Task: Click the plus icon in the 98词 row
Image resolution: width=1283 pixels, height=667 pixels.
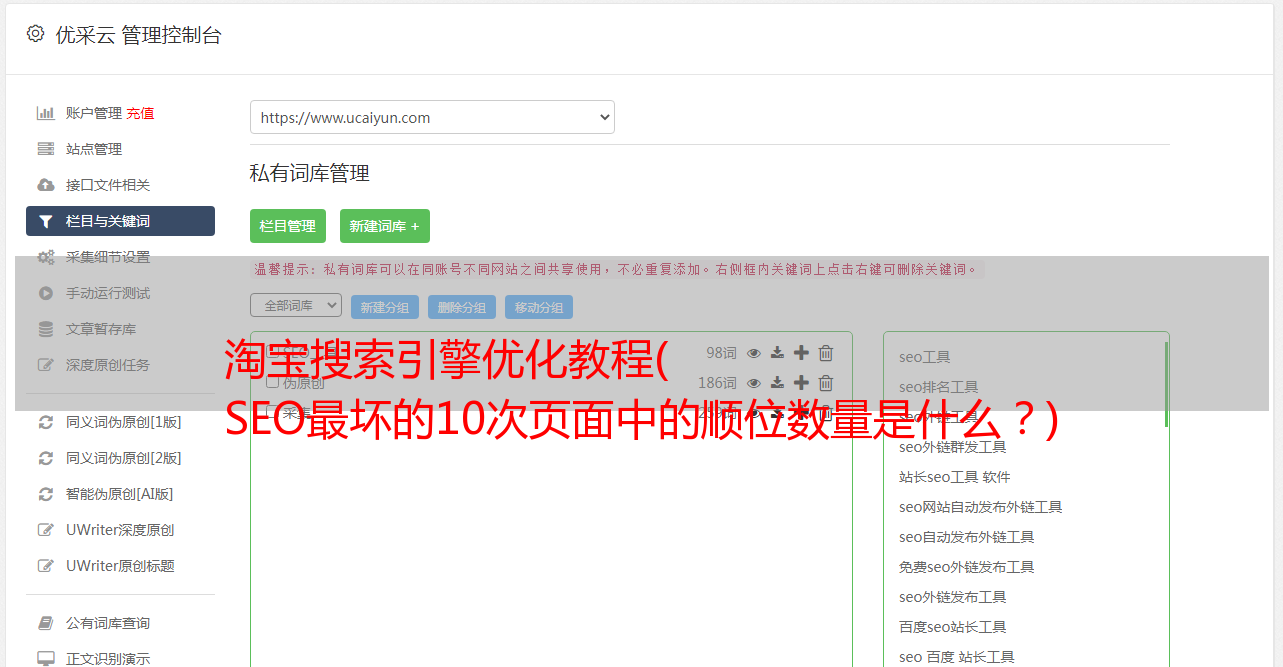Action: click(x=801, y=353)
